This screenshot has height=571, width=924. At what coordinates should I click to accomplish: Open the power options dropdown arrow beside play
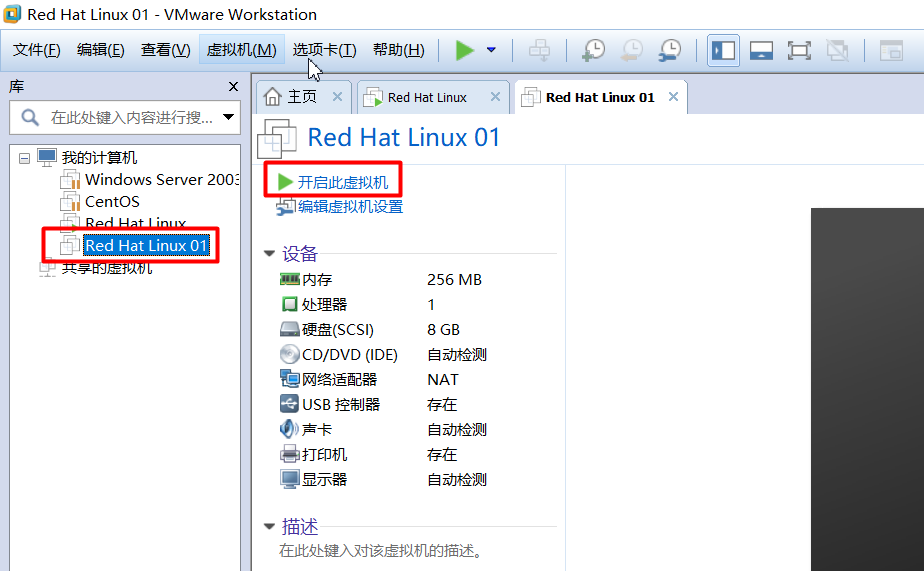491,50
